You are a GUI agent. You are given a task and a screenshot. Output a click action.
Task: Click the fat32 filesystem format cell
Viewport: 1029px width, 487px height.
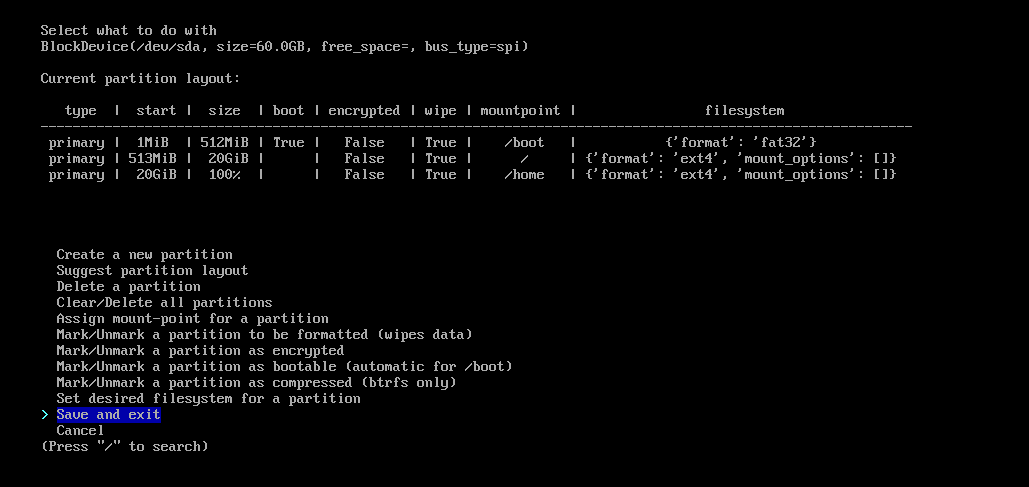(x=740, y=142)
